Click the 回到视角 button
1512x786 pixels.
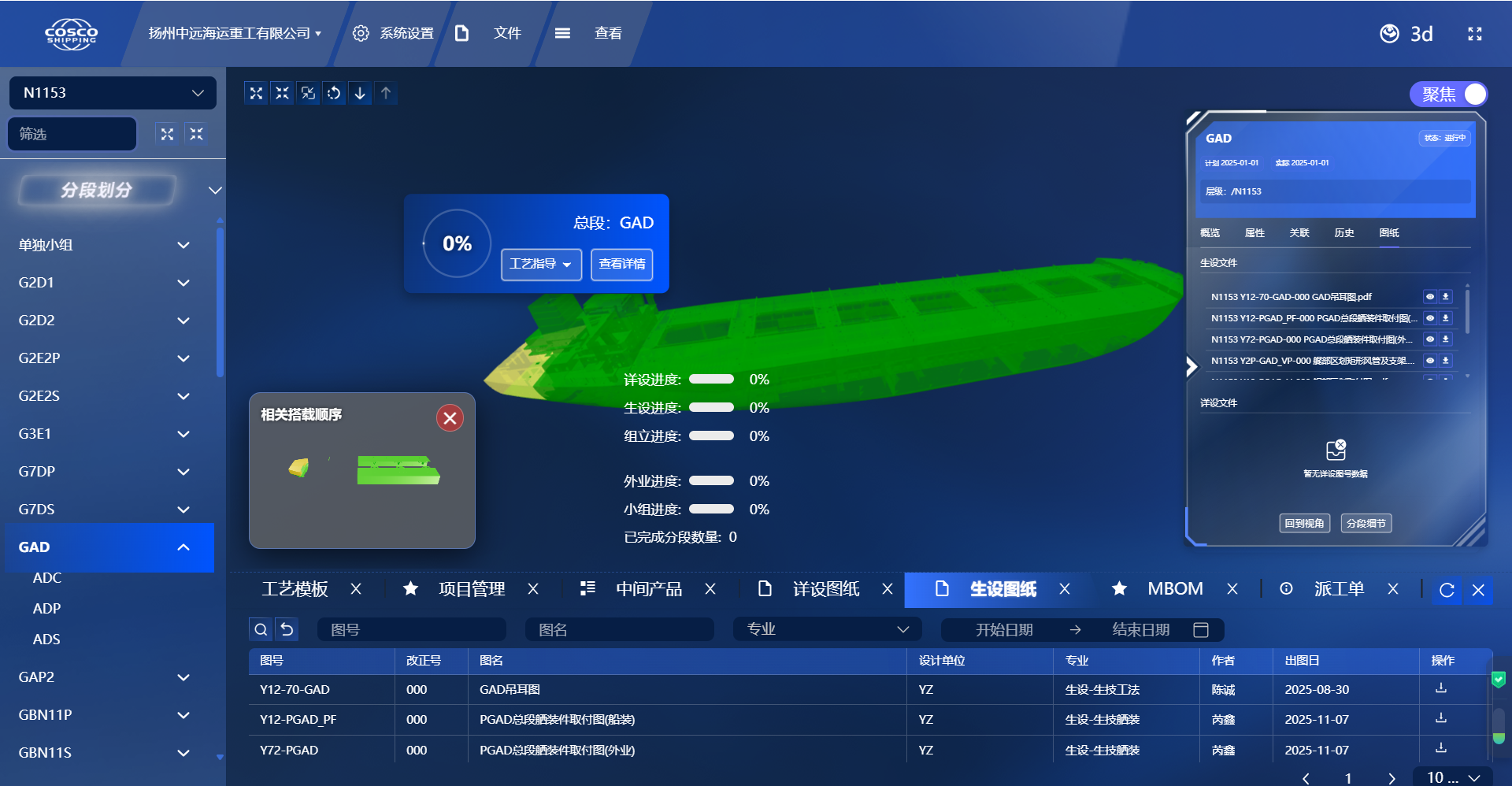click(x=1304, y=523)
